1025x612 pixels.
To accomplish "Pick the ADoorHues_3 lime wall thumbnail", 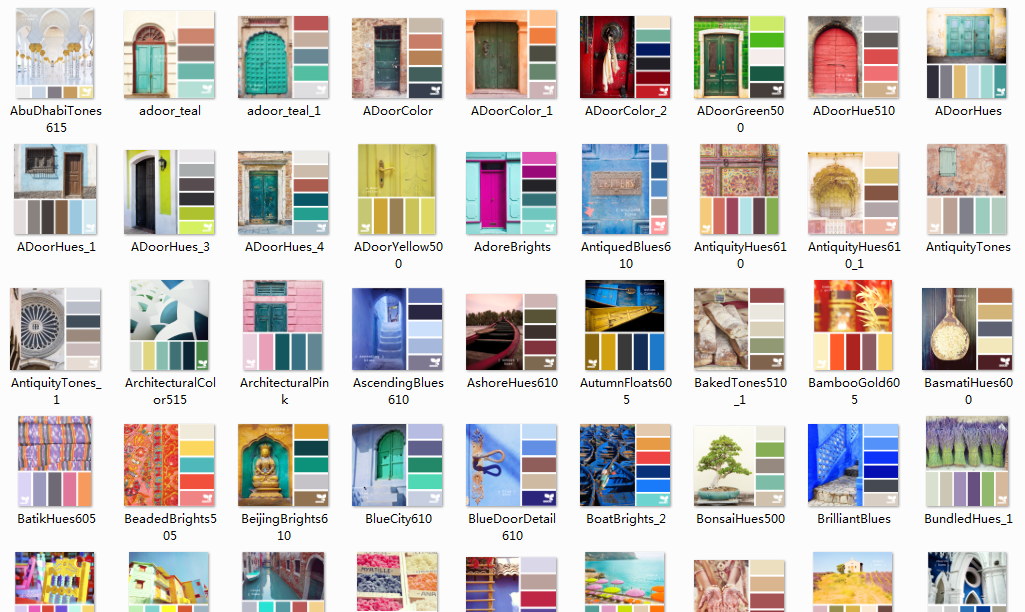I will (x=169, y=192).
